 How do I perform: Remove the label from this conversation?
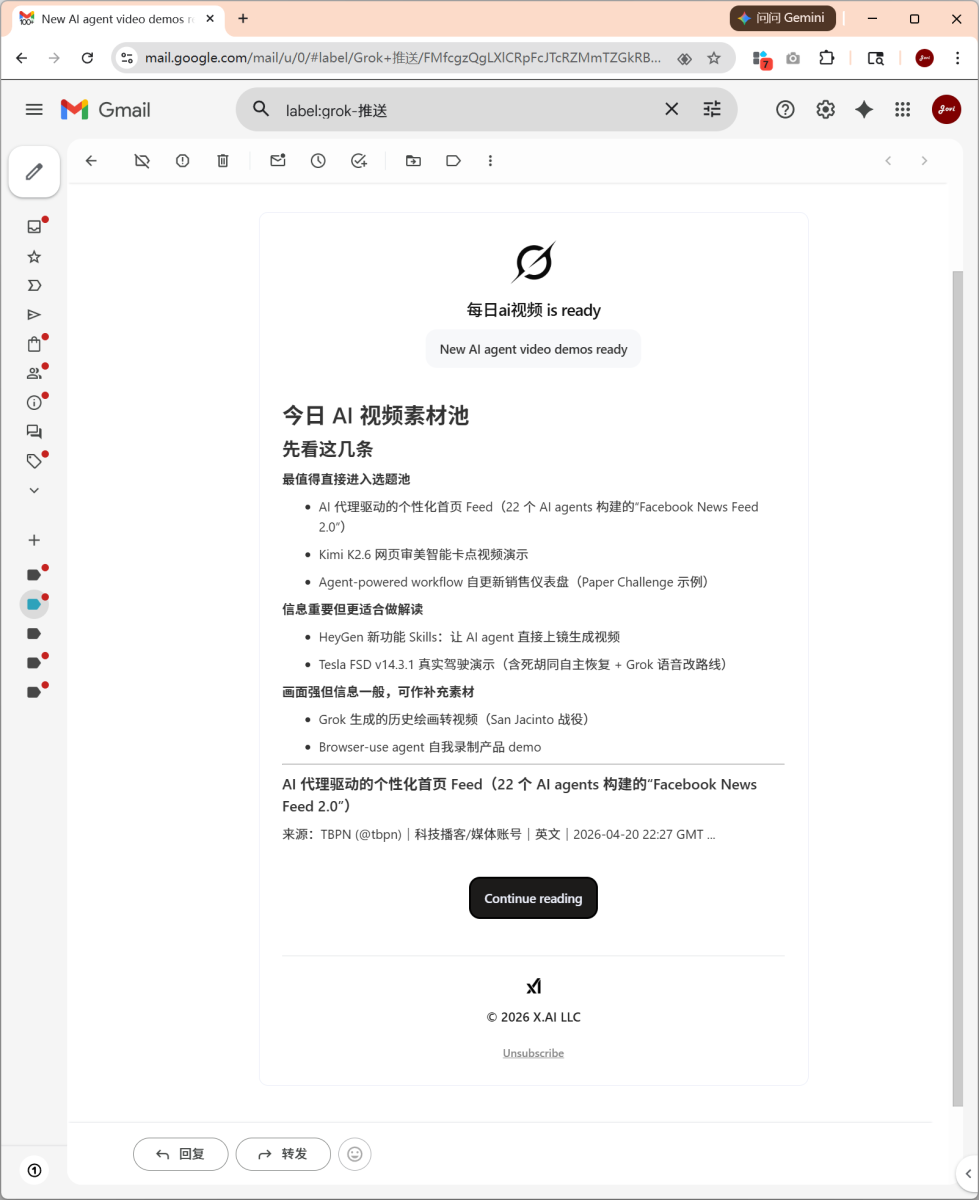click(142, 161)
